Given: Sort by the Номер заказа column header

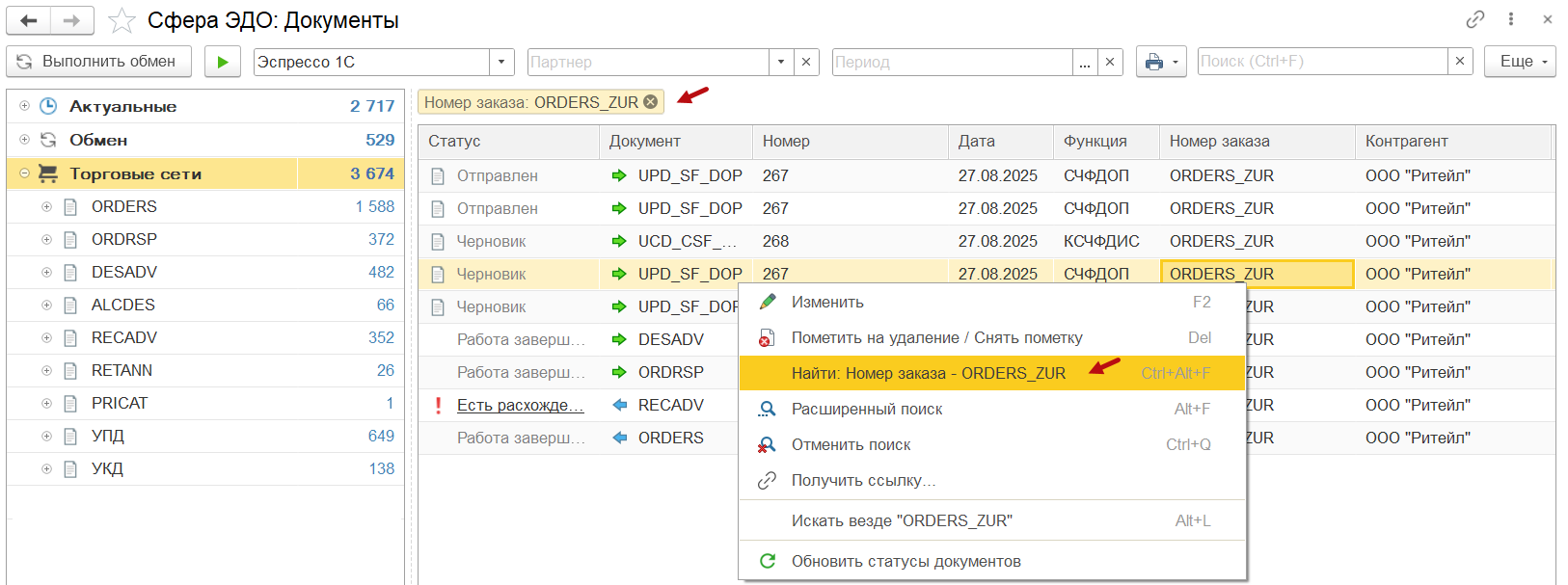Looking at the screenshot, I should 1257,141.
